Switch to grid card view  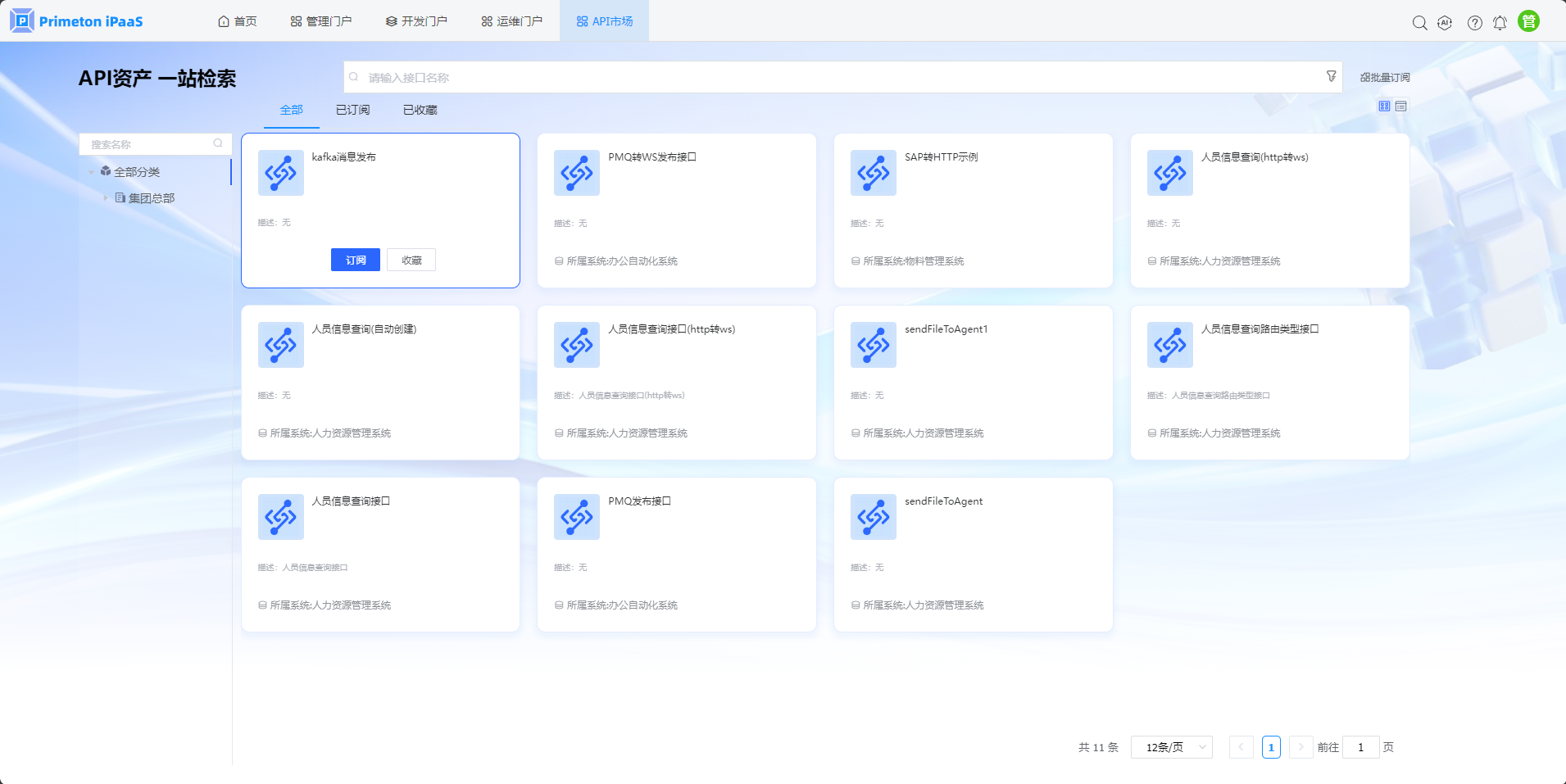(x=1384, y=106)
